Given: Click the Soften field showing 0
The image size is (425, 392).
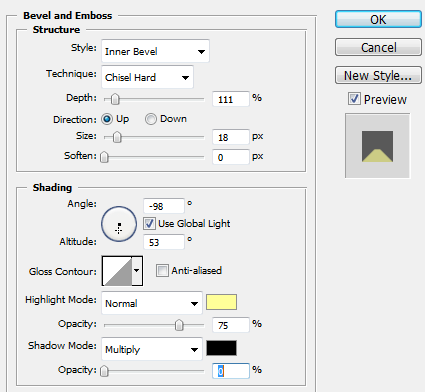Looking at the screenshot, I should pyautogui.click(x=231, y=157).
